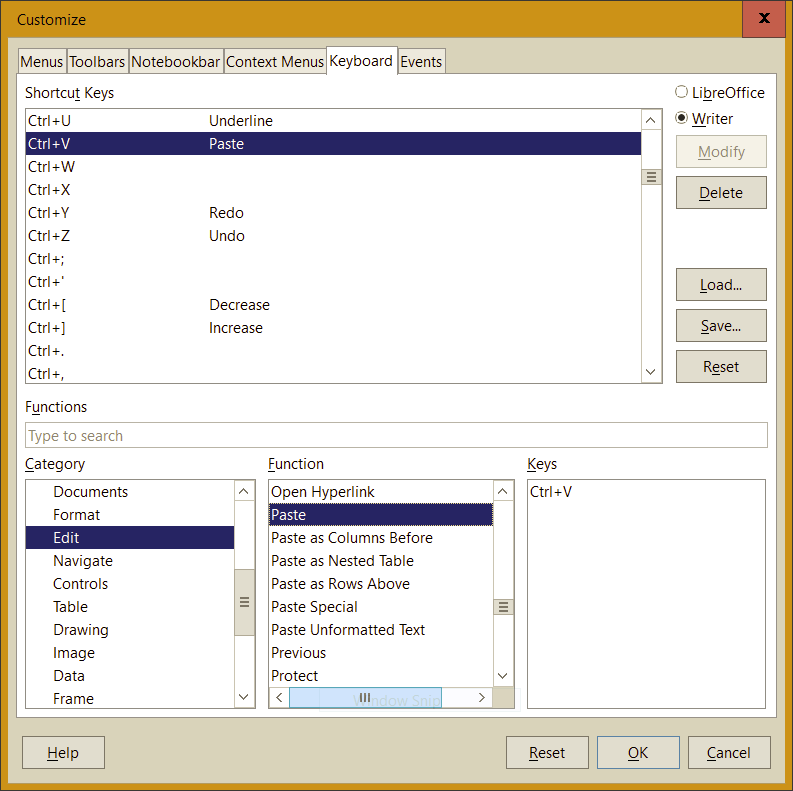
Task: Click the Delete shortcut button
Action: pos(721,193)
